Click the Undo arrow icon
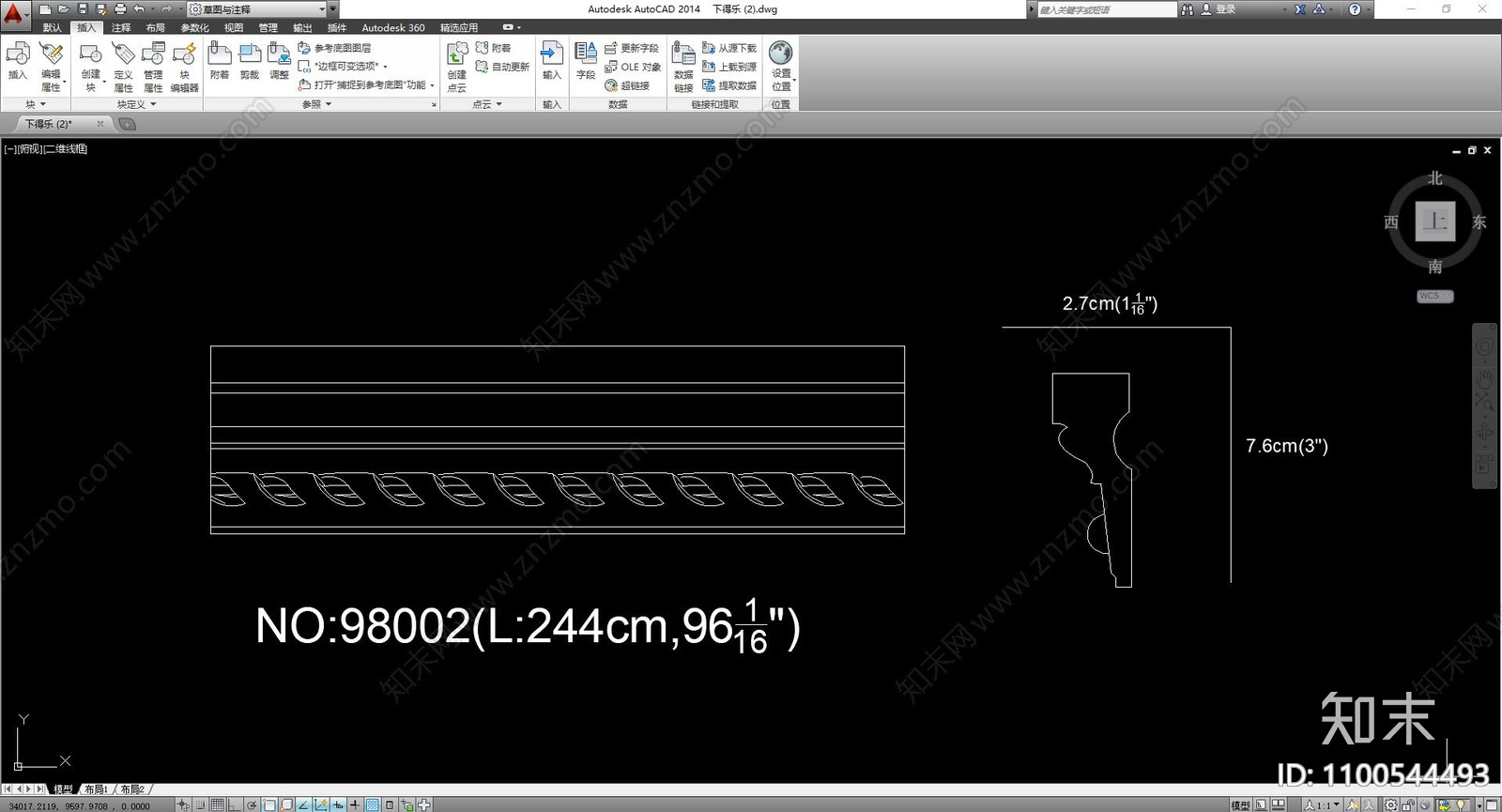Screen dimensions: 1502x812 (x=139, y=9)
